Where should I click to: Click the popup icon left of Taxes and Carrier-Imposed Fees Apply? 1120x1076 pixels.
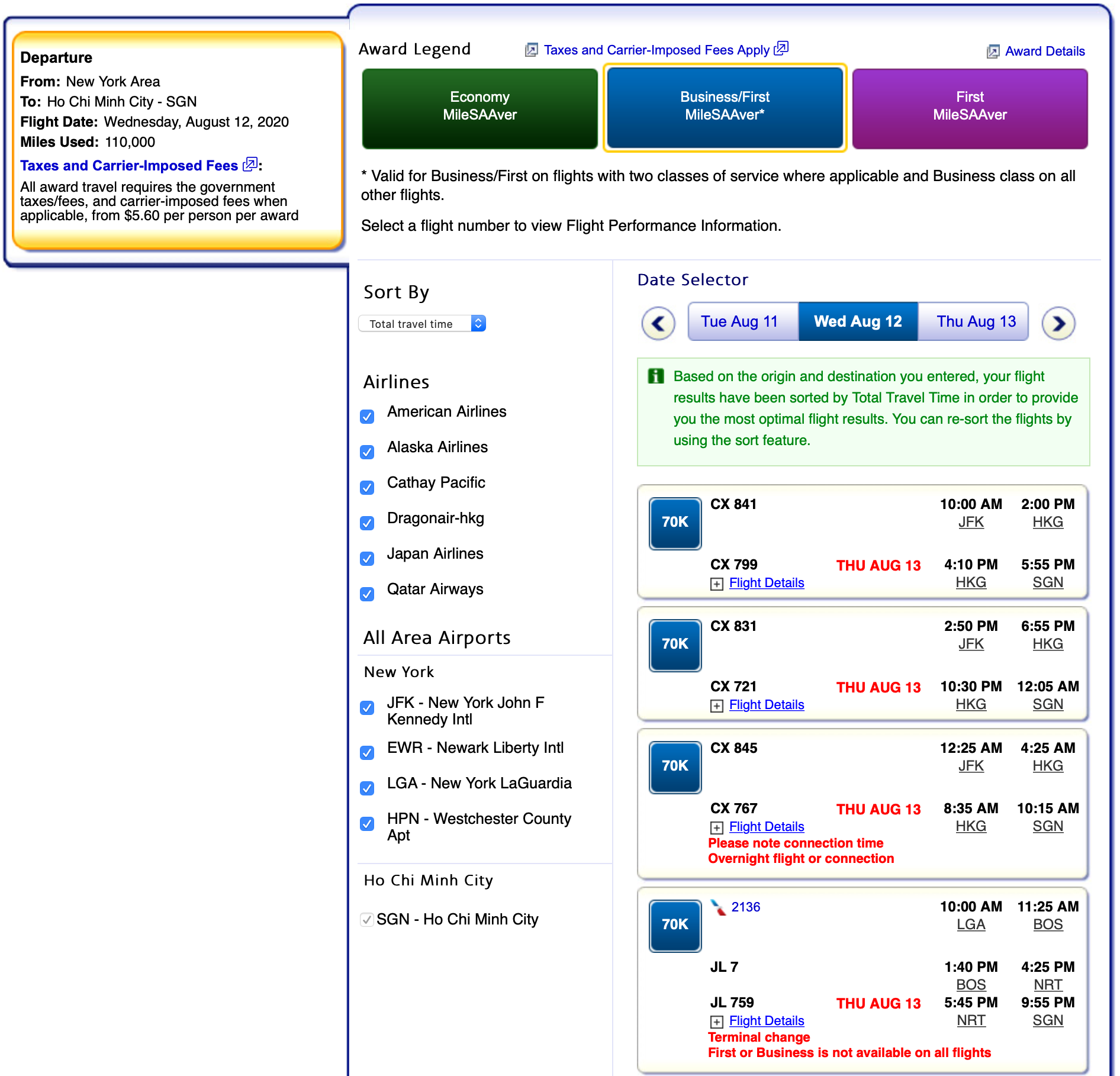532,50
